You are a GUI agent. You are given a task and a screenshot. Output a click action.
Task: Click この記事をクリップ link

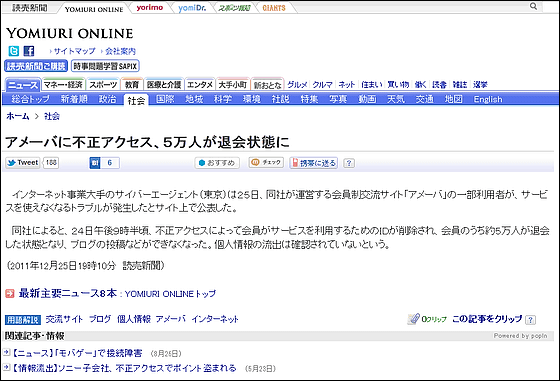coord(487,319)
